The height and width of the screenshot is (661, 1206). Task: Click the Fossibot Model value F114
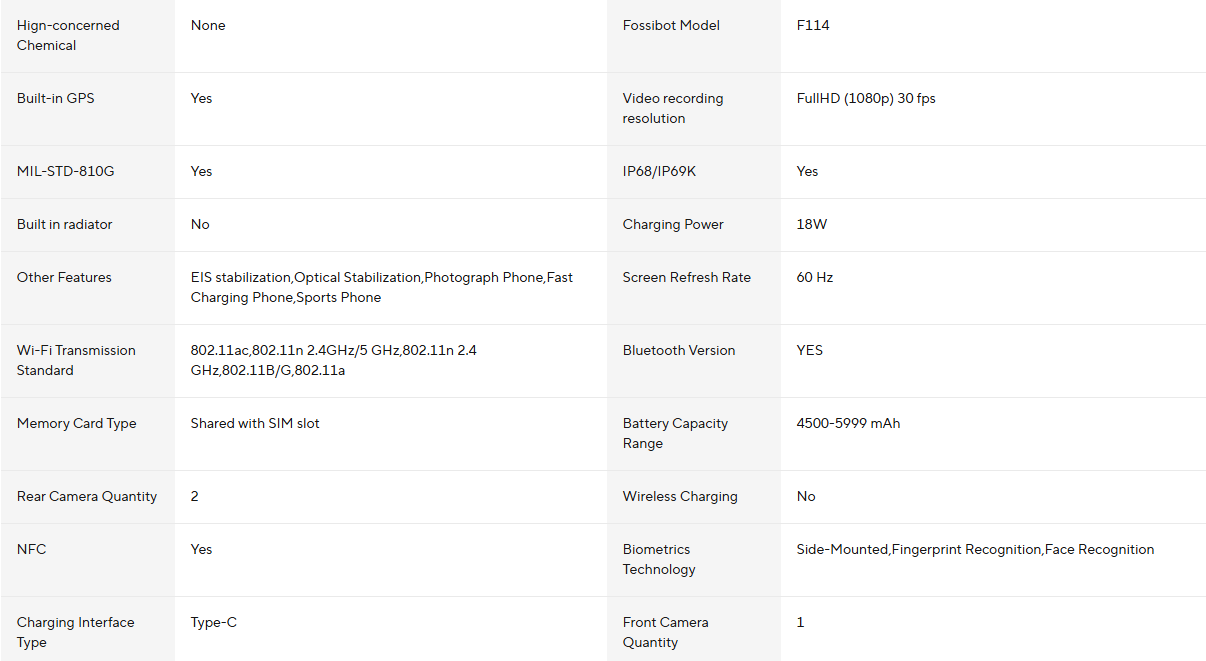[x=813, y=26]
